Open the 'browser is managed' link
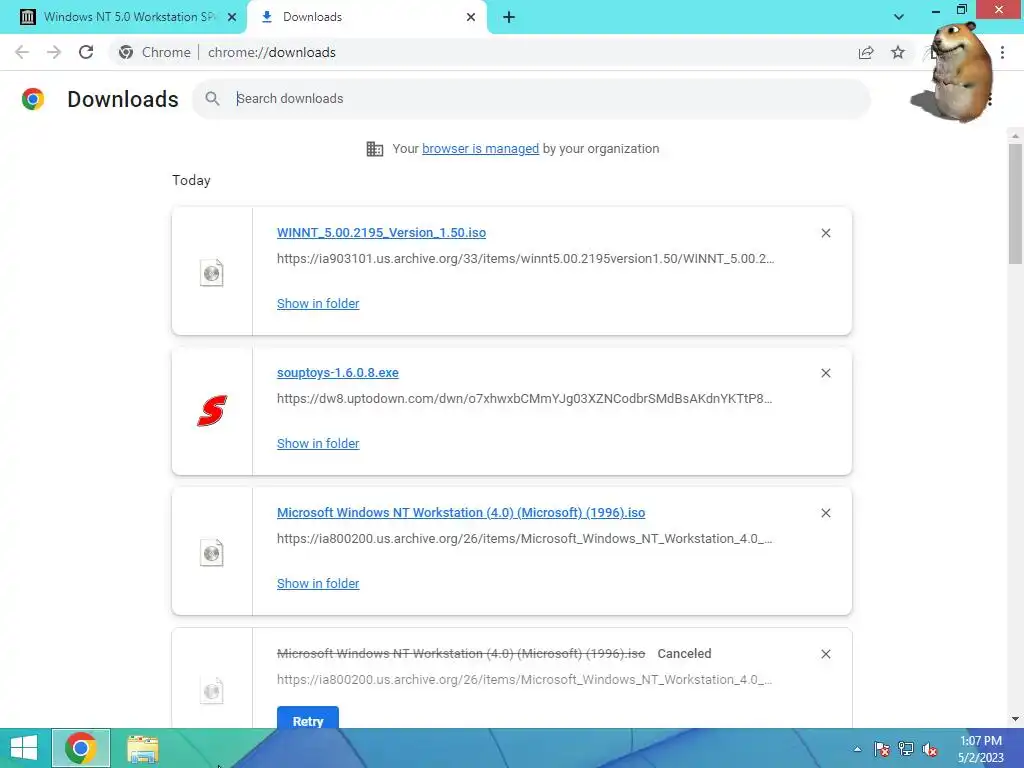 (481, 149)
